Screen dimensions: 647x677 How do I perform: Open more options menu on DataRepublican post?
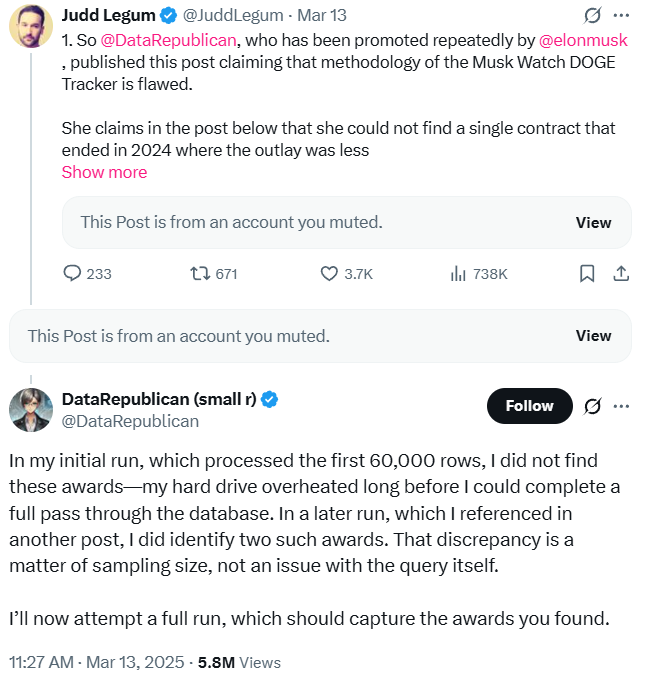point(621,406)
